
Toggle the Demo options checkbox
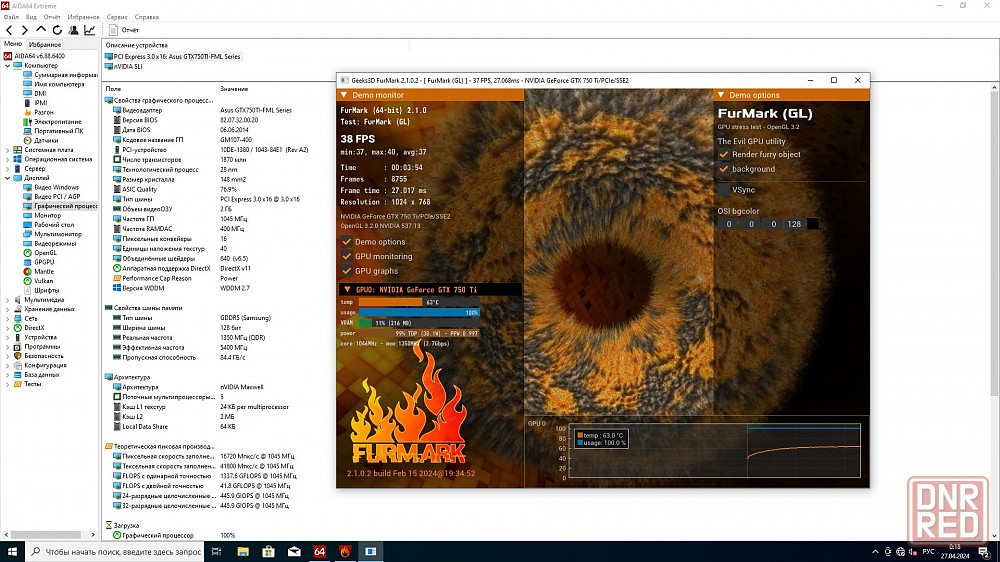click(x=347, y=242)
